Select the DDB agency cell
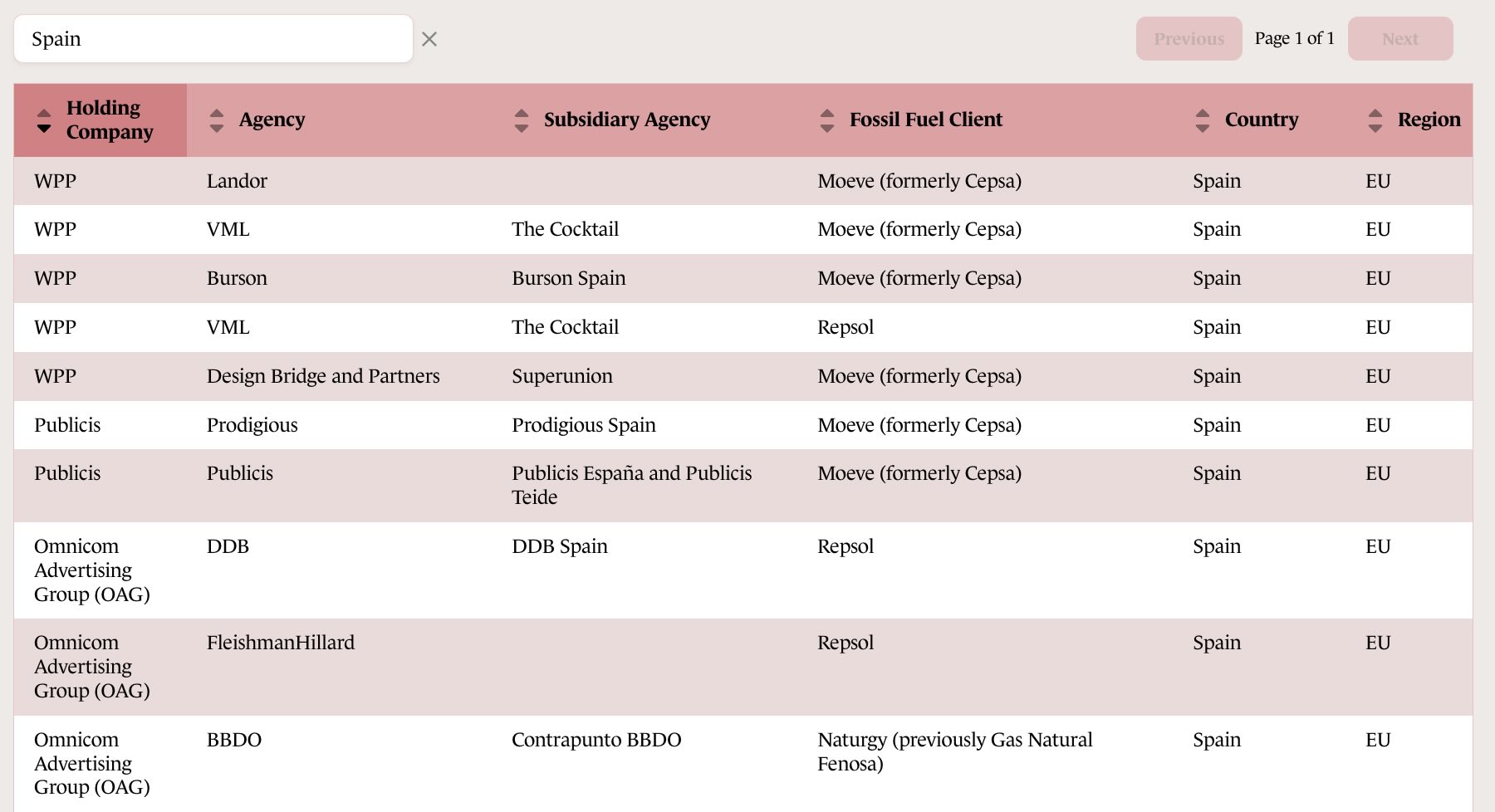Screen dimensions: 1495x812 pos(228,546)
